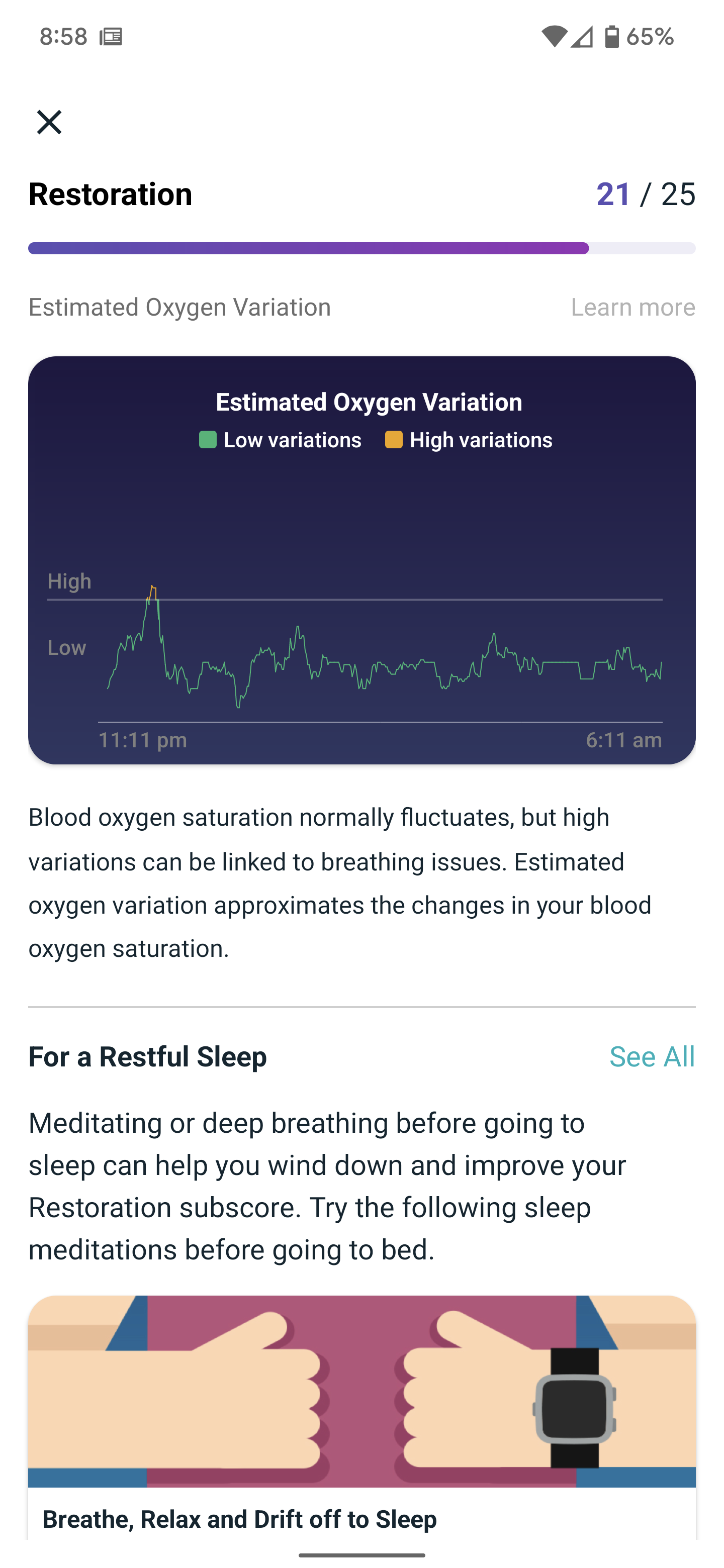The image size is (724, 1568).
Task: Tap the 21 / 25 Restoration score
Action: point(646,195)
